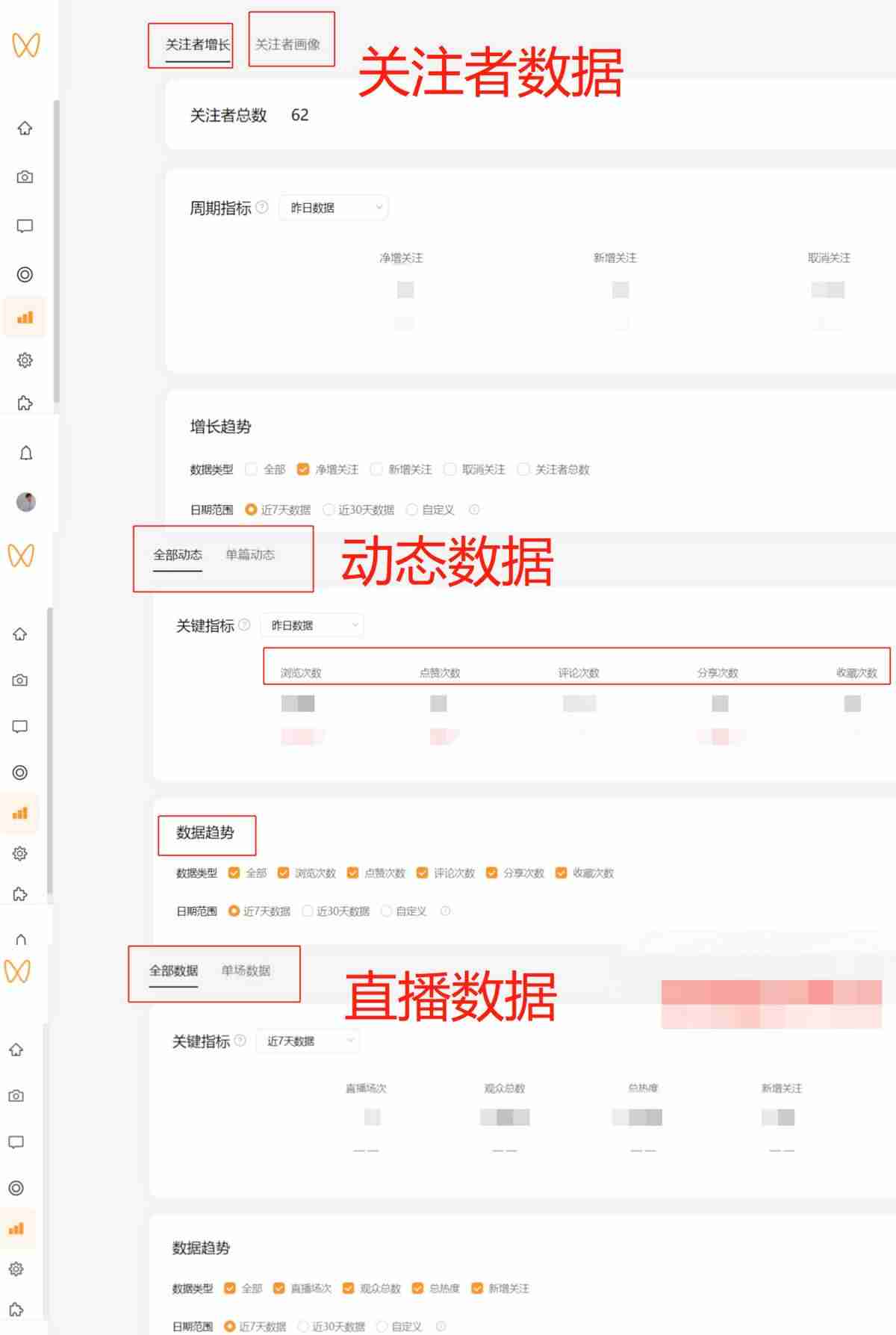Open settings gear in 直播数据 sidebar
This screenshot has width=896, height=1335.
pyautogui.click(x=16, y=1269)
